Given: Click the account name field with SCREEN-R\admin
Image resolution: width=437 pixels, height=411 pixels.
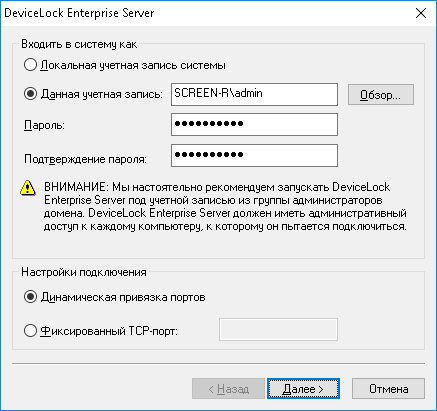Looking at the screenshot, I should 254,94.
